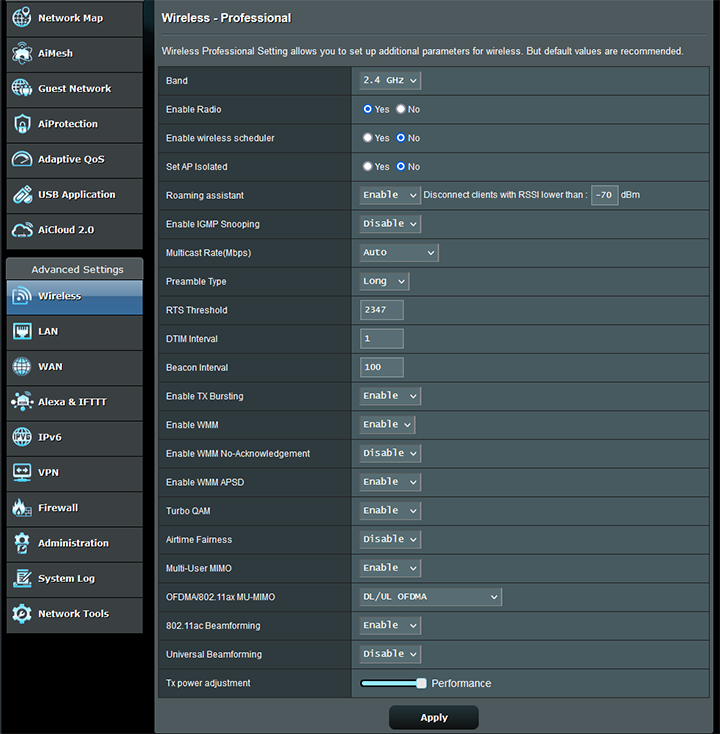
Task: Select Yes for Enable wireless scheduler
Action: (368, 138)
